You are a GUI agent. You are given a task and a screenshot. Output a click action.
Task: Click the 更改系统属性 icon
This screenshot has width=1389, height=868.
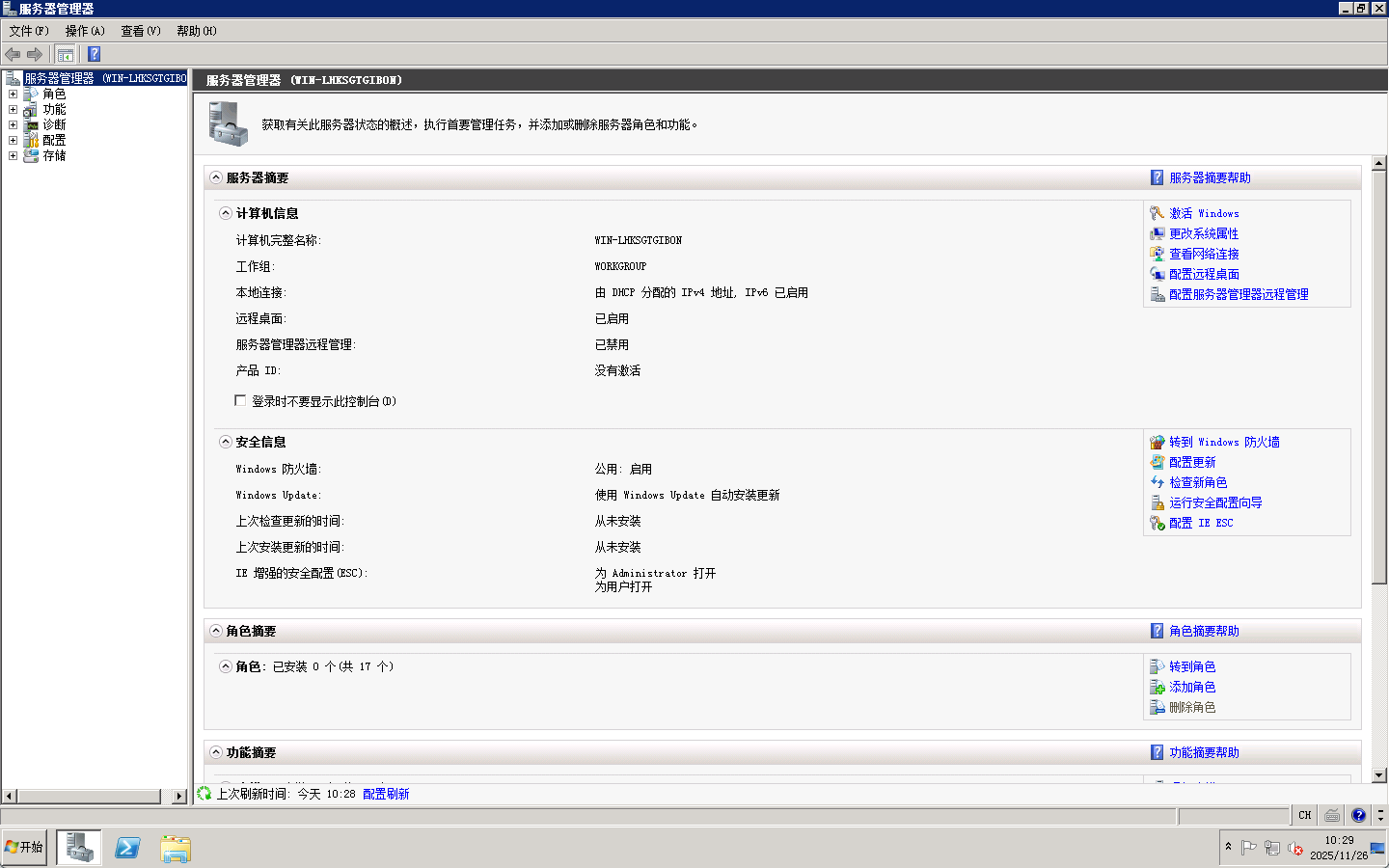coord(1157,233)
